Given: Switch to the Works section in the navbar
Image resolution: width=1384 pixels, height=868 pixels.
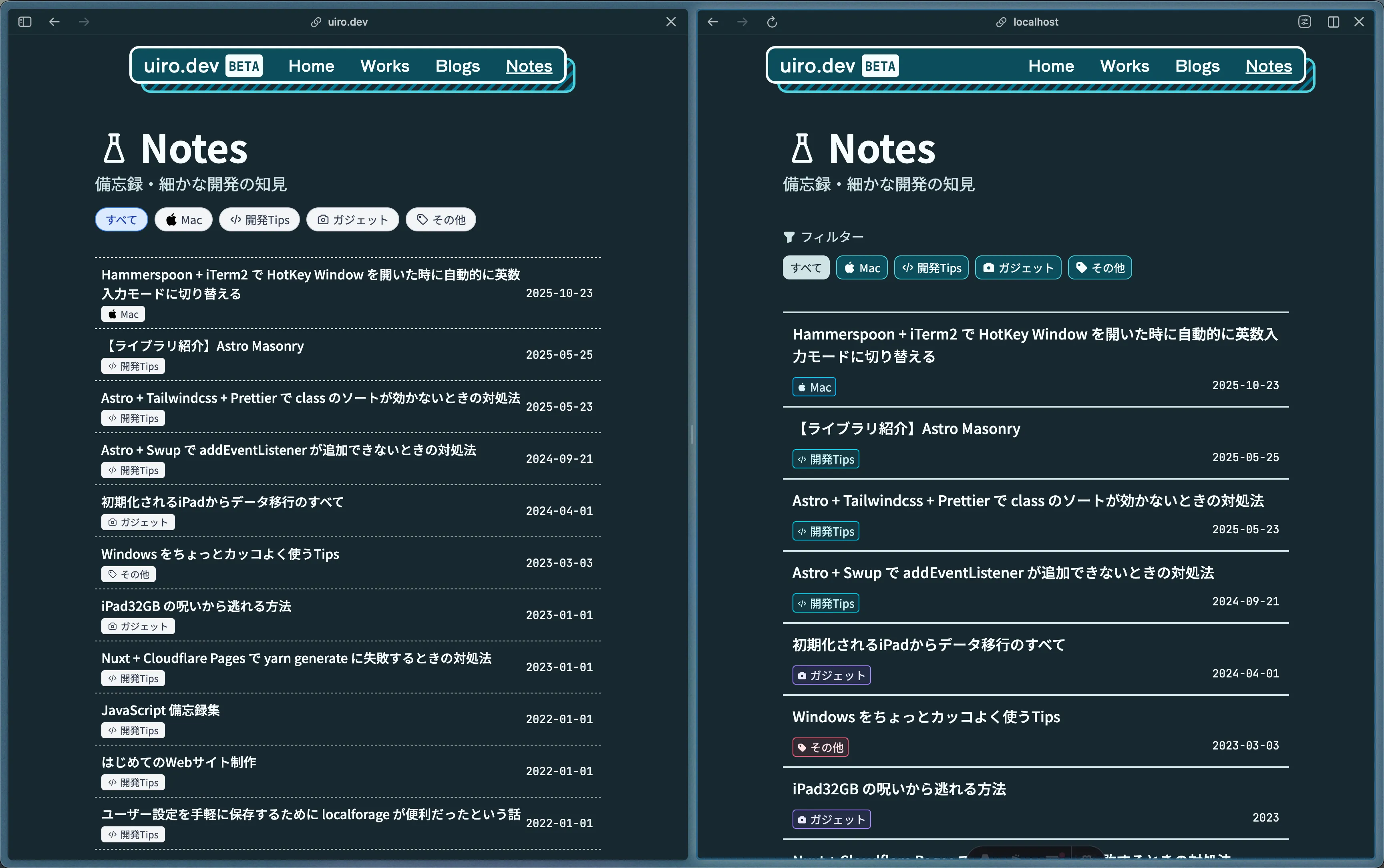Looking at the screenshot, I should tap(384, 65).
